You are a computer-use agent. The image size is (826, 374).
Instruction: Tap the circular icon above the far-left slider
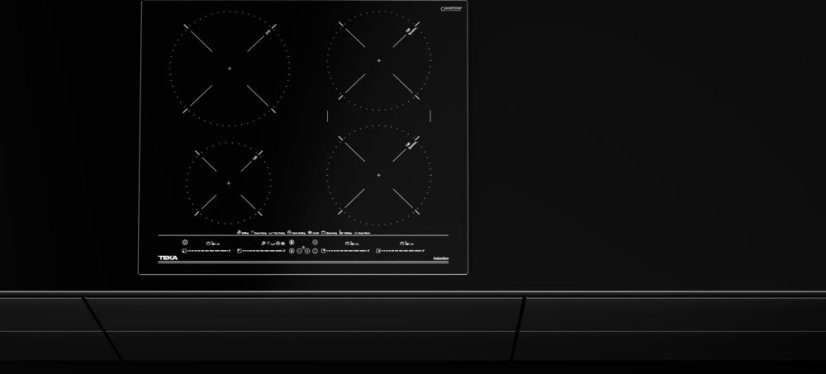point(185,242)
